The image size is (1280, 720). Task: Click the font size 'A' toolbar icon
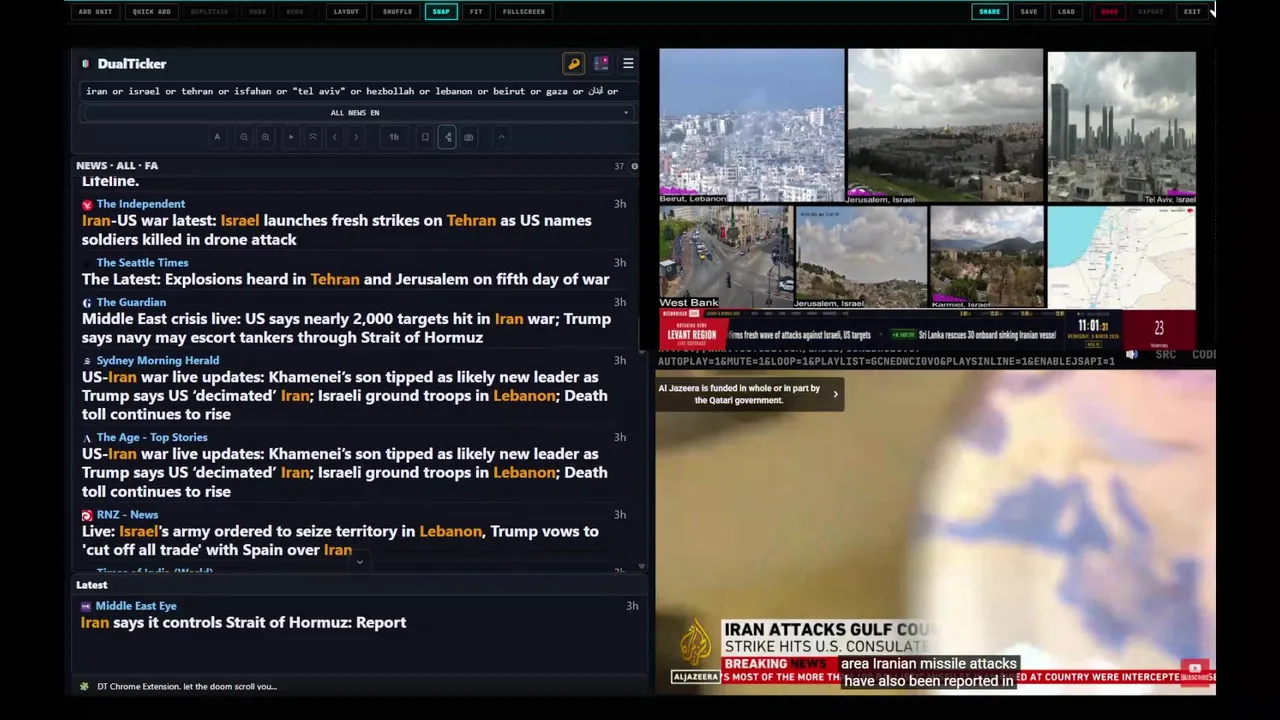[217, 137]
